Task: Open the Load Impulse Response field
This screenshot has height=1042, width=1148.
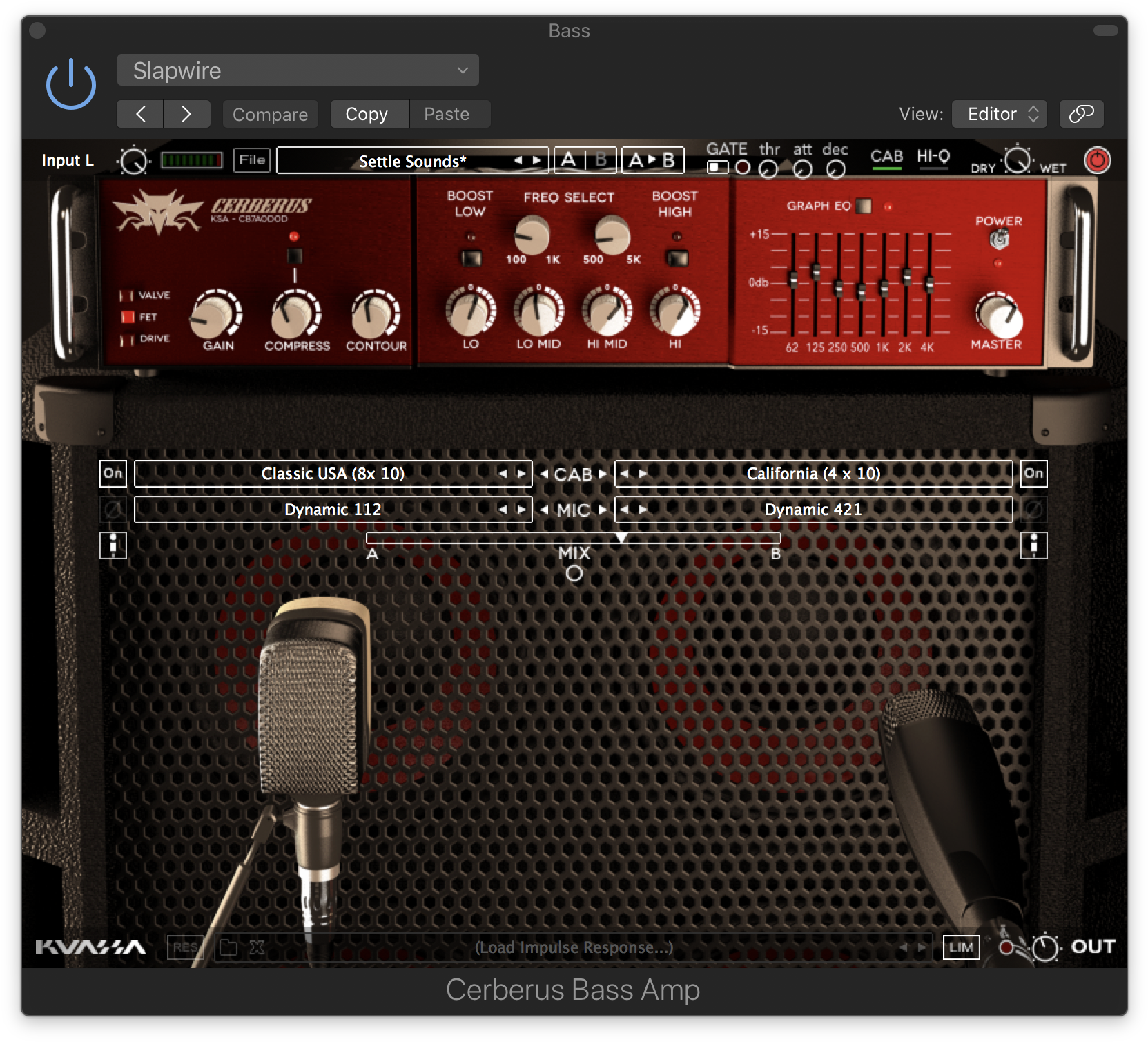Action: [x=573, y=947]
